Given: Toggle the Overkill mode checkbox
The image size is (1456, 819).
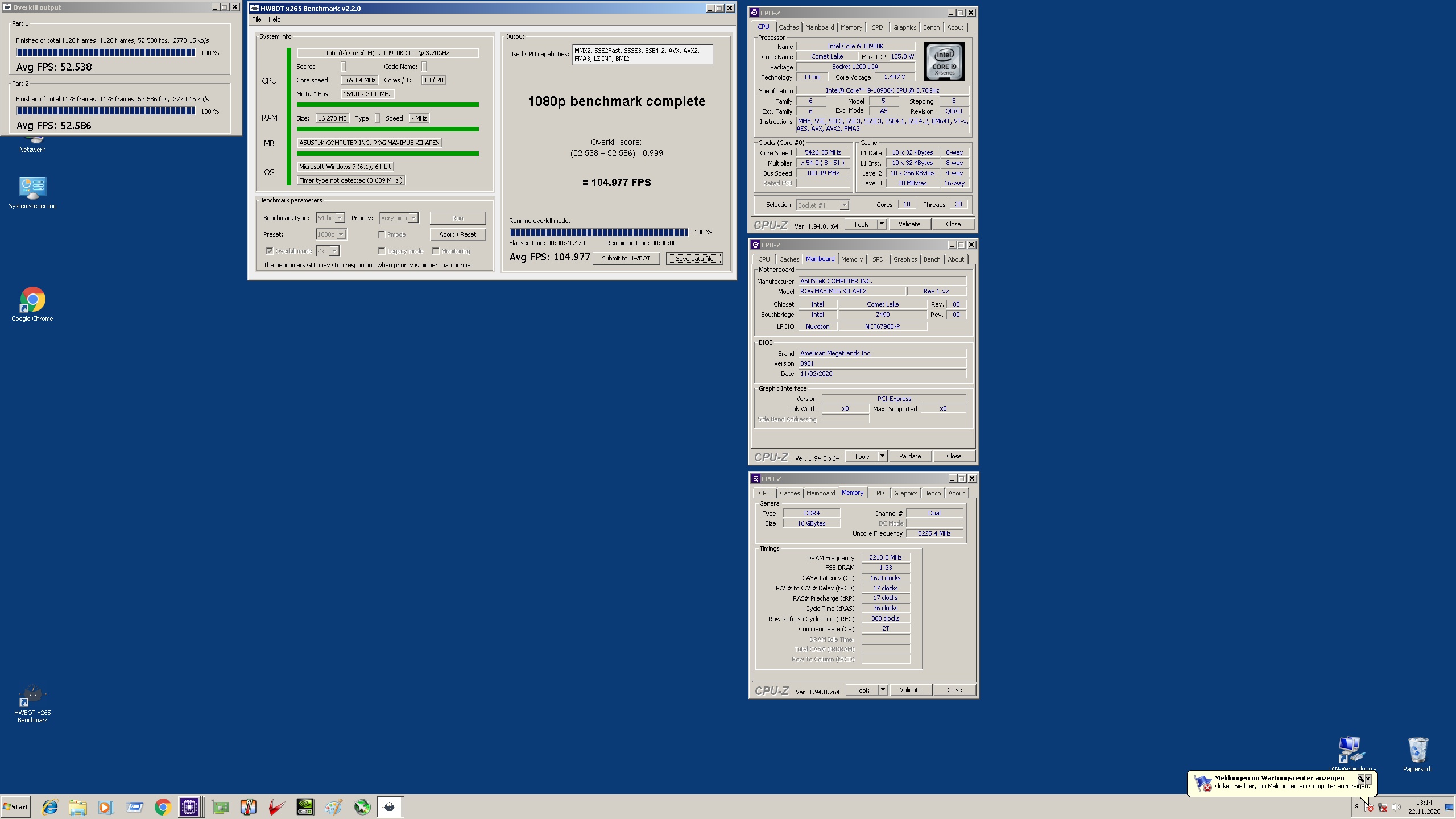Looking at the screenshot, I should pos(270,251).
